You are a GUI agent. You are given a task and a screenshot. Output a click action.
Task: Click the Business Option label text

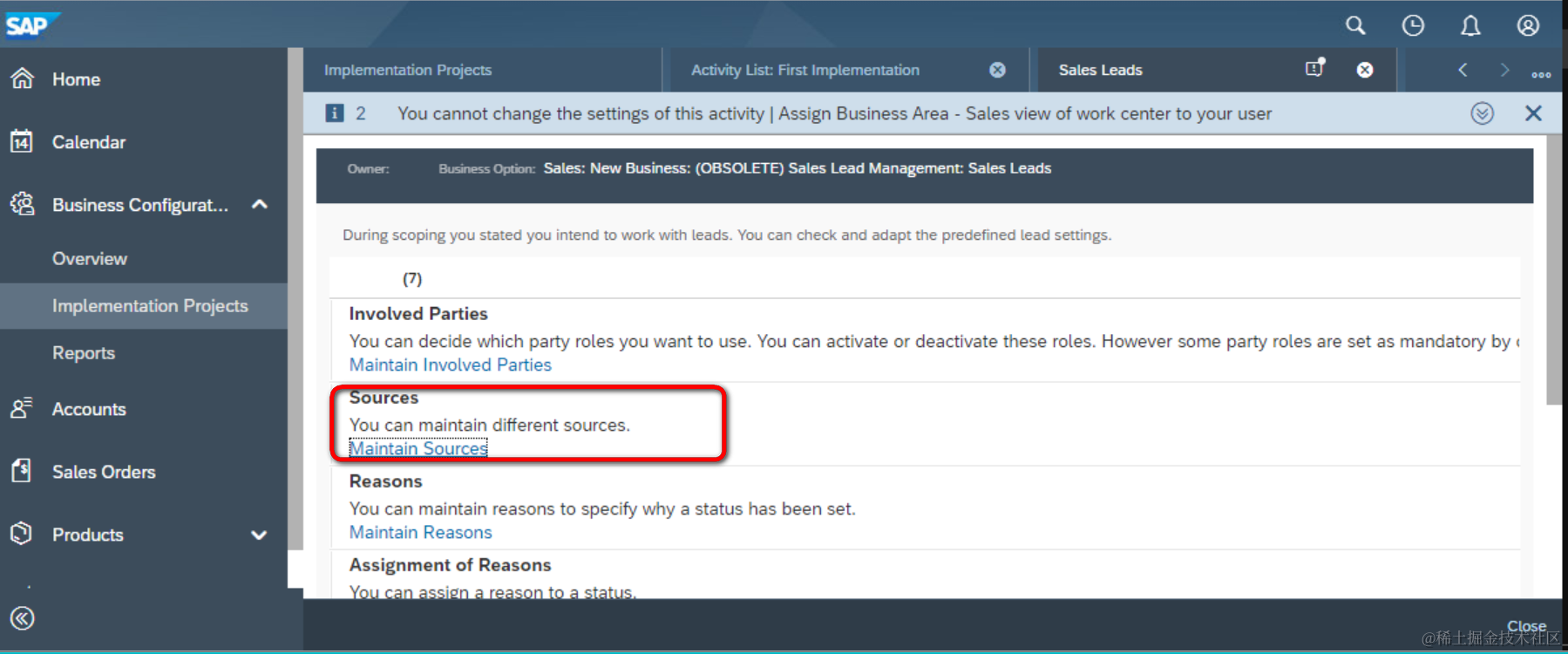(x=486, y=169)
